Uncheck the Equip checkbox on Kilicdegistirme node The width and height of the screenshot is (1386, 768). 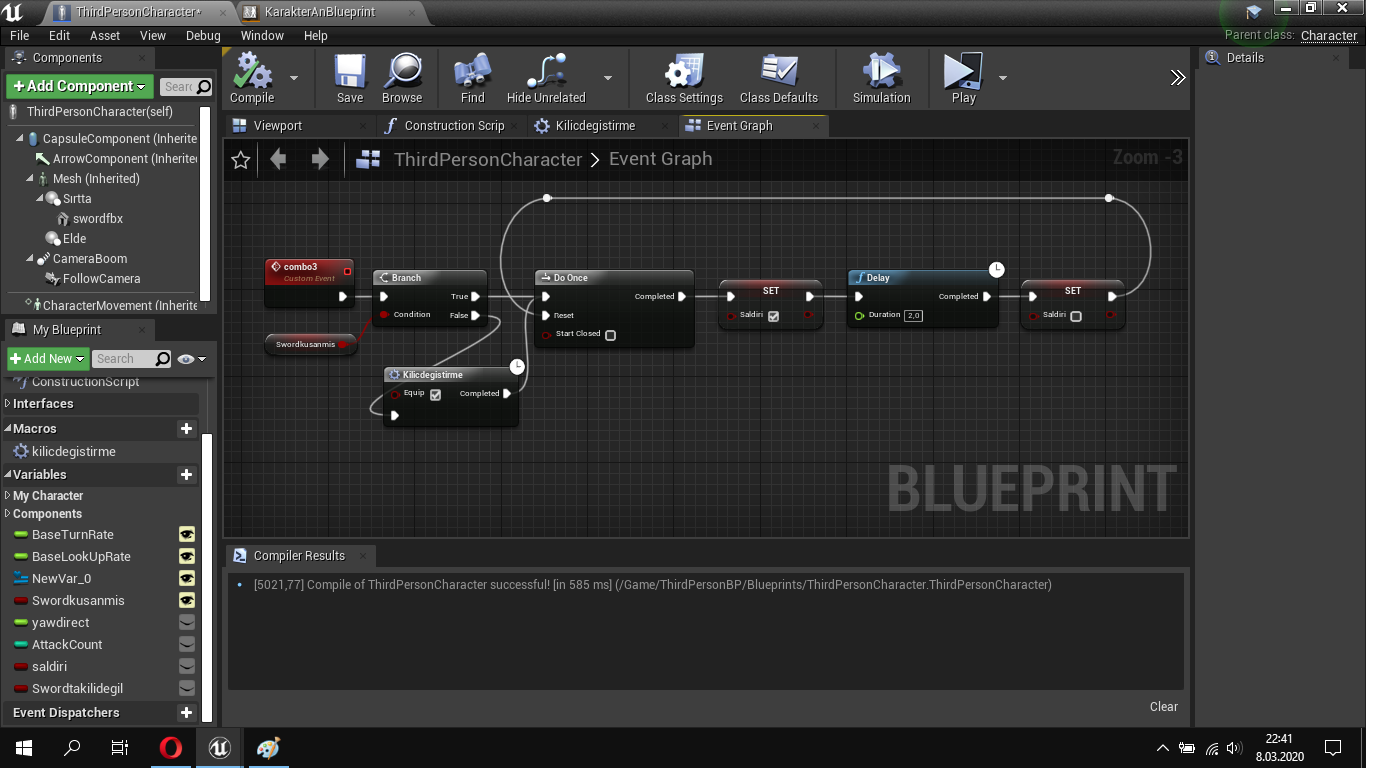[x=435, y=394]
